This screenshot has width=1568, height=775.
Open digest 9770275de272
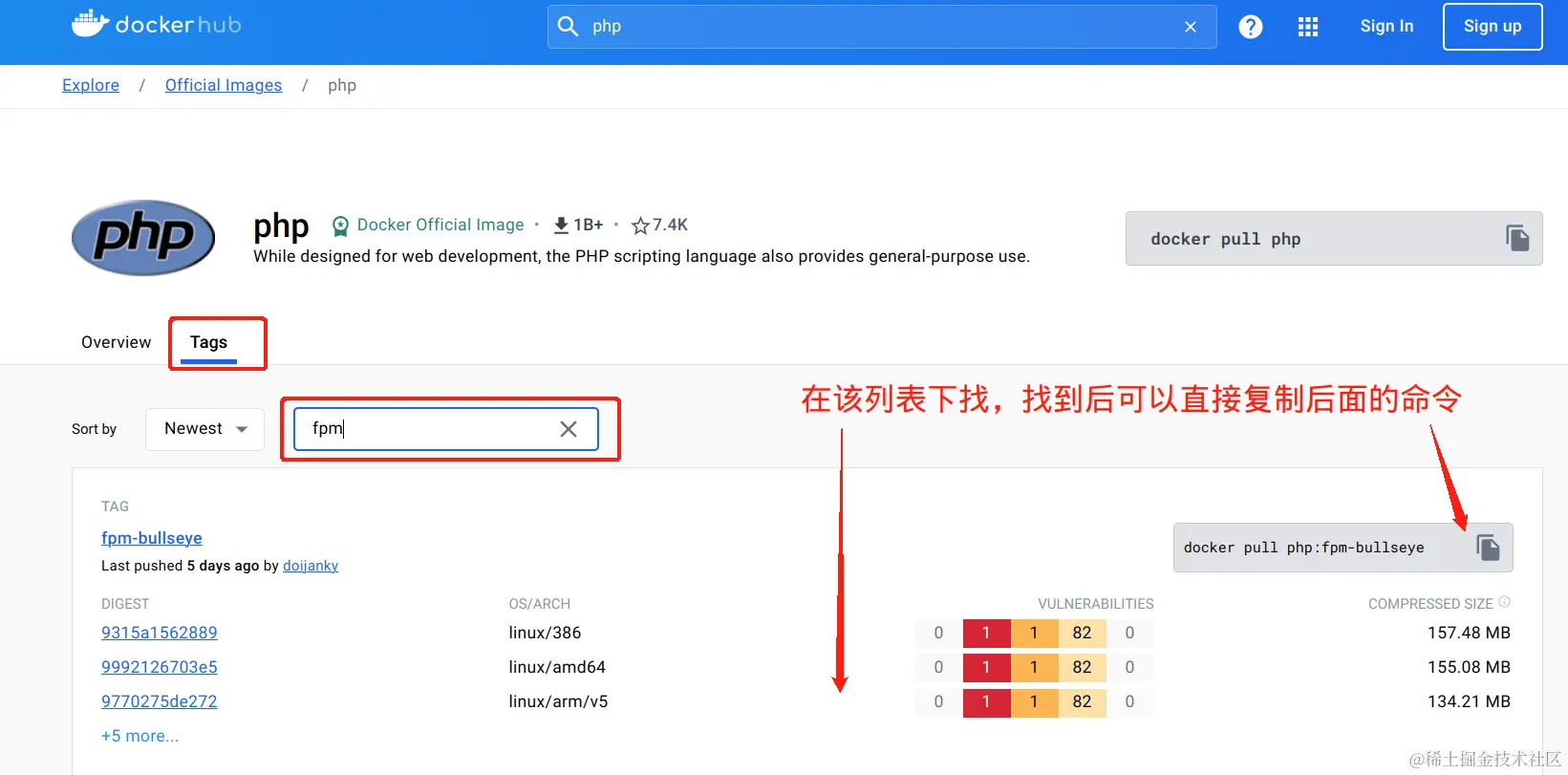160,701
